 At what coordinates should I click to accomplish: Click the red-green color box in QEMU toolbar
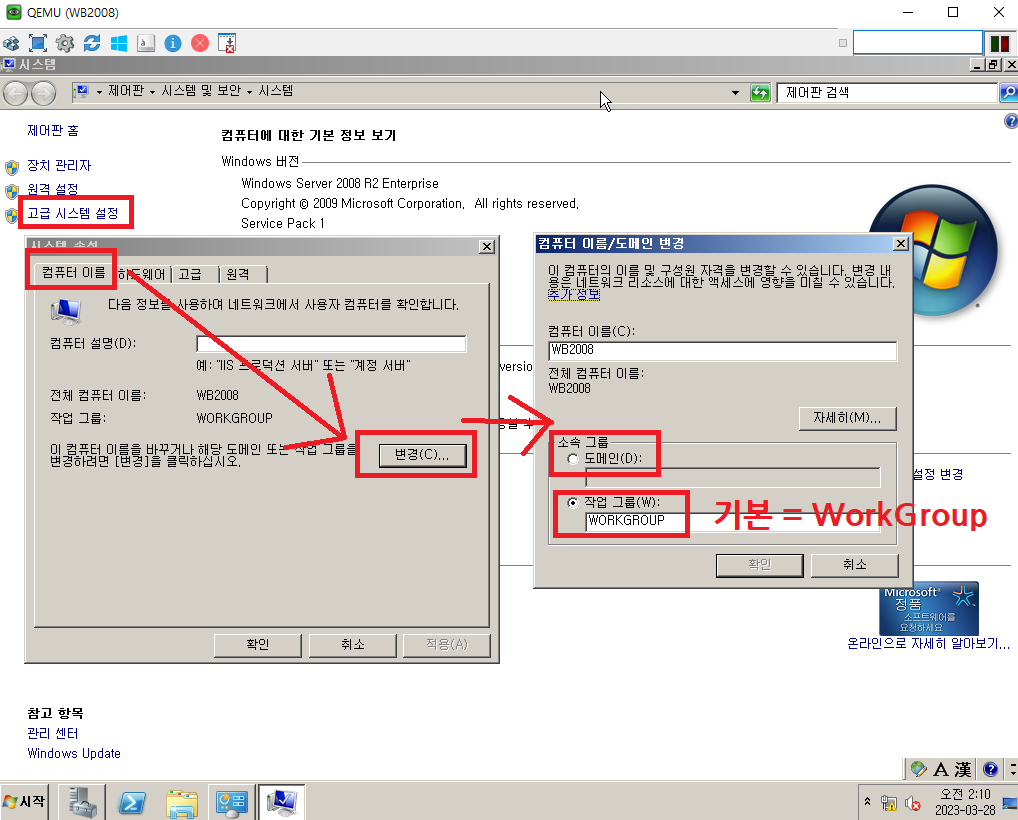coord(1000,43)
